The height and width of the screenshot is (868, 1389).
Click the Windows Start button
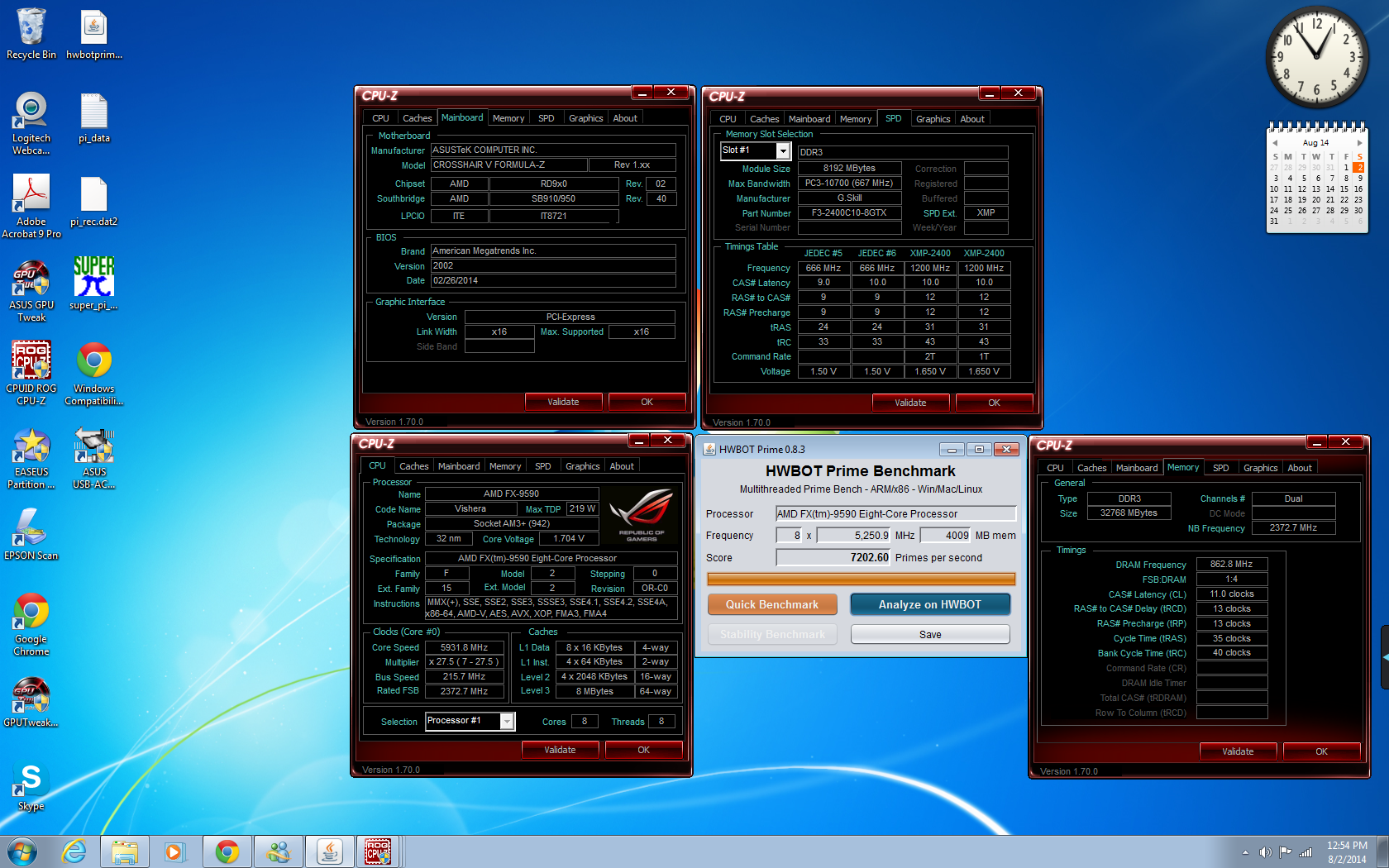(22, 851)
